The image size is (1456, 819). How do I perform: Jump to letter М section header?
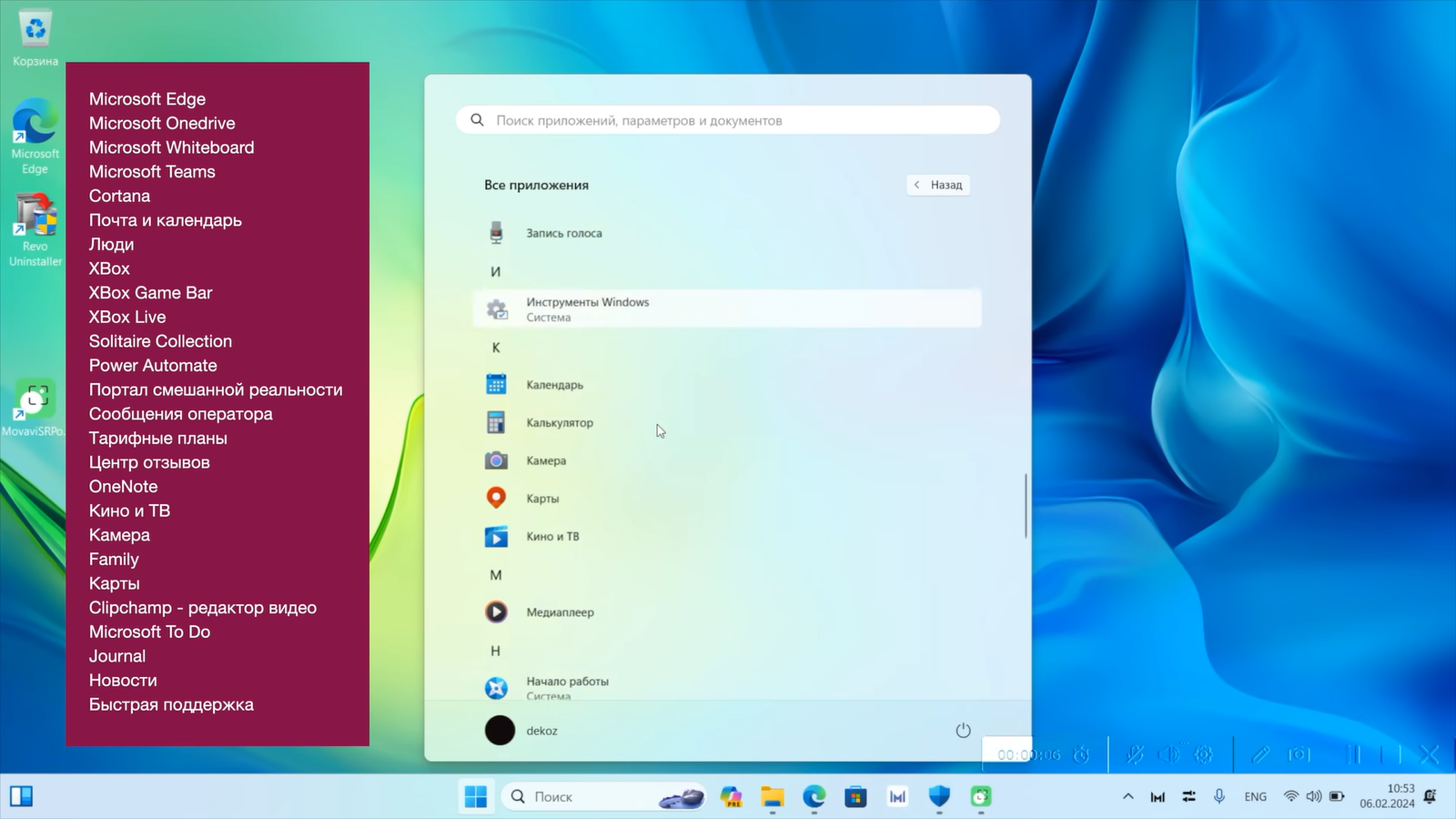click(496, 575)
